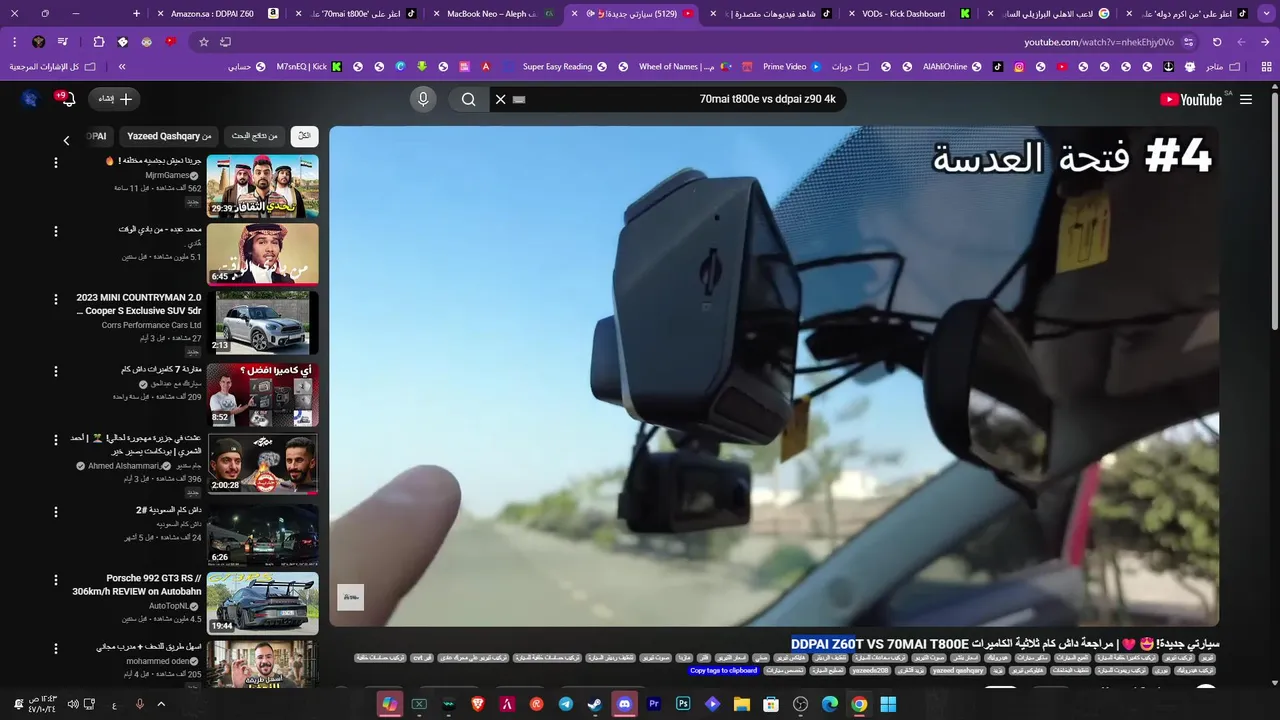Open the 2:00:28 Ahmed Alshammari podcast thumbnail
Image resolution: width=1280 pixels, height=720 pixels.
(x=262, y=463)
